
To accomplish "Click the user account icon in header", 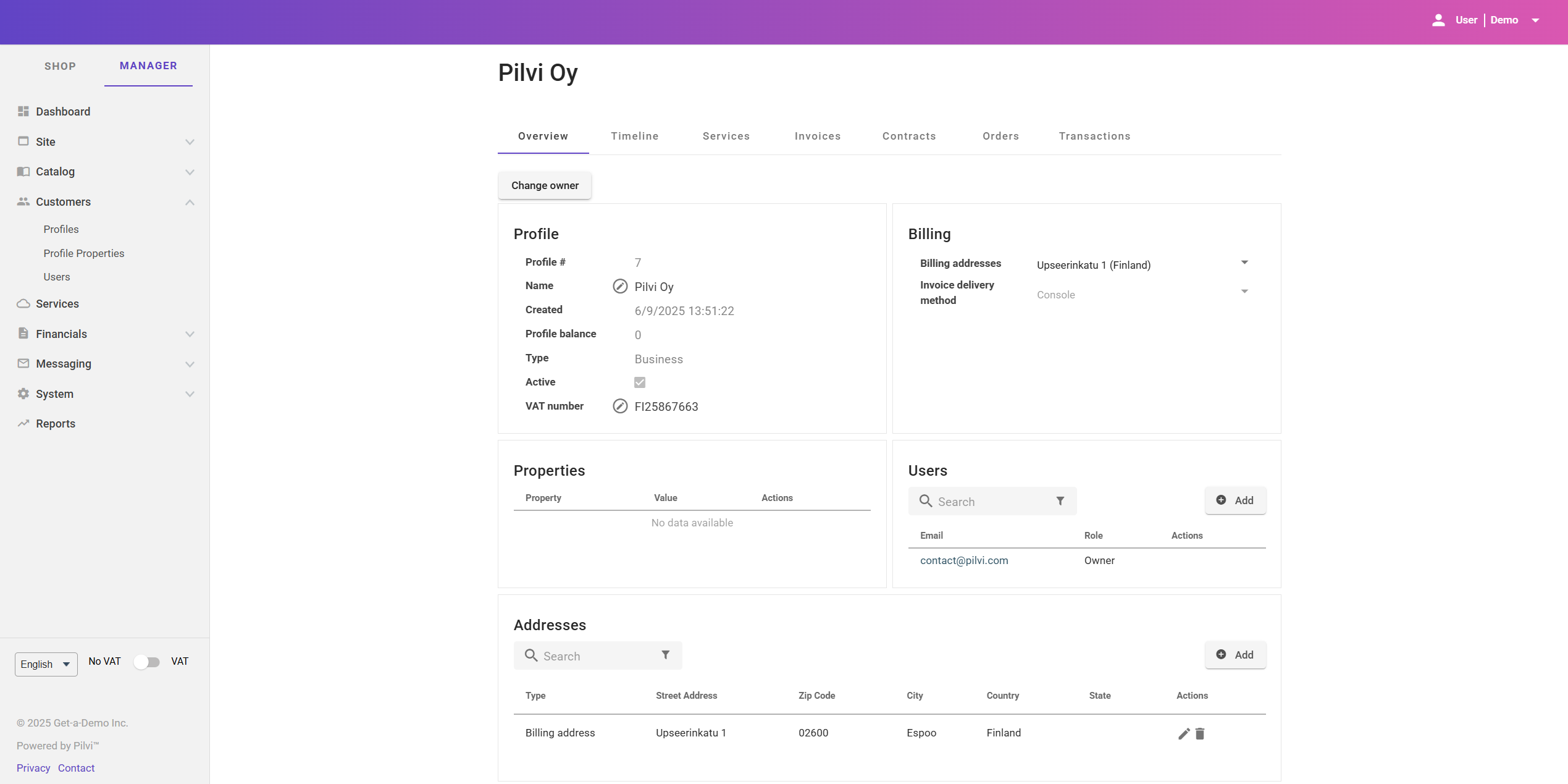I will coord(1438,20).
